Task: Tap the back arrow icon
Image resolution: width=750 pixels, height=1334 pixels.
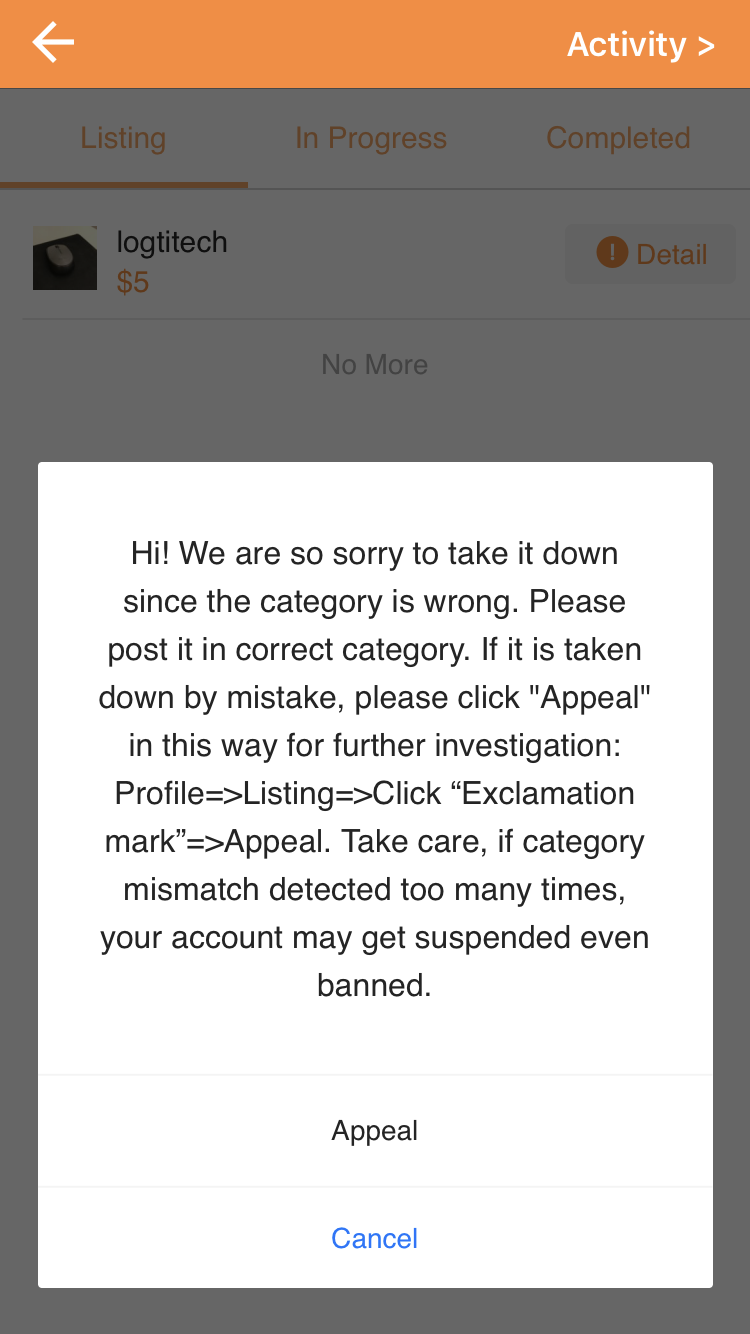Action: (x=53, y=43)
